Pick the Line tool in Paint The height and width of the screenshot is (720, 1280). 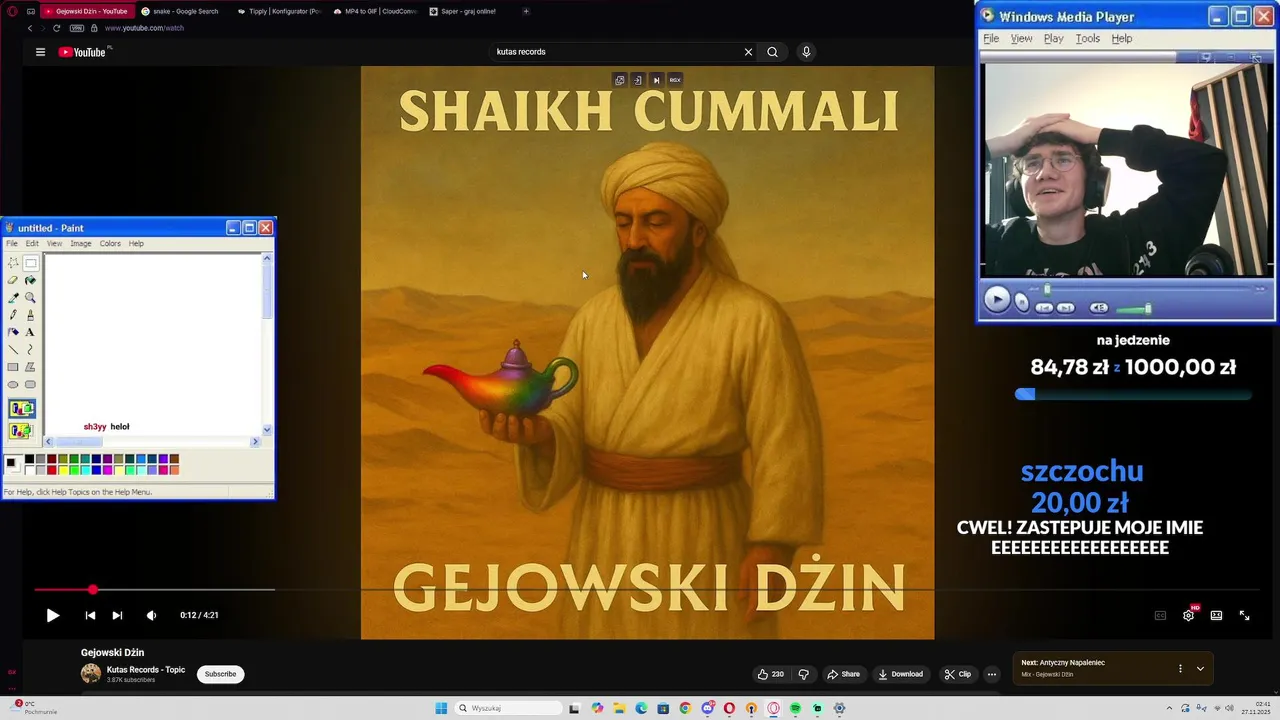click(x=13, y=349)
